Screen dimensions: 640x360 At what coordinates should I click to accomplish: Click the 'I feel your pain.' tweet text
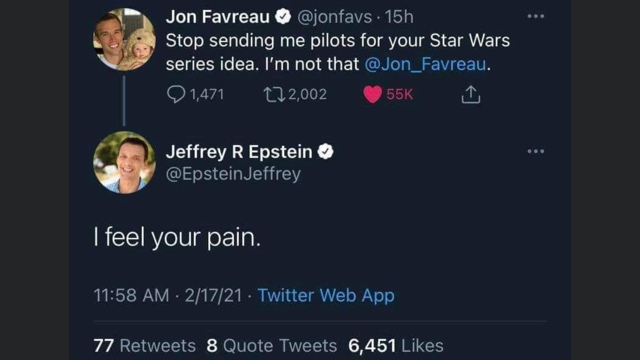[x=177, y=237]
